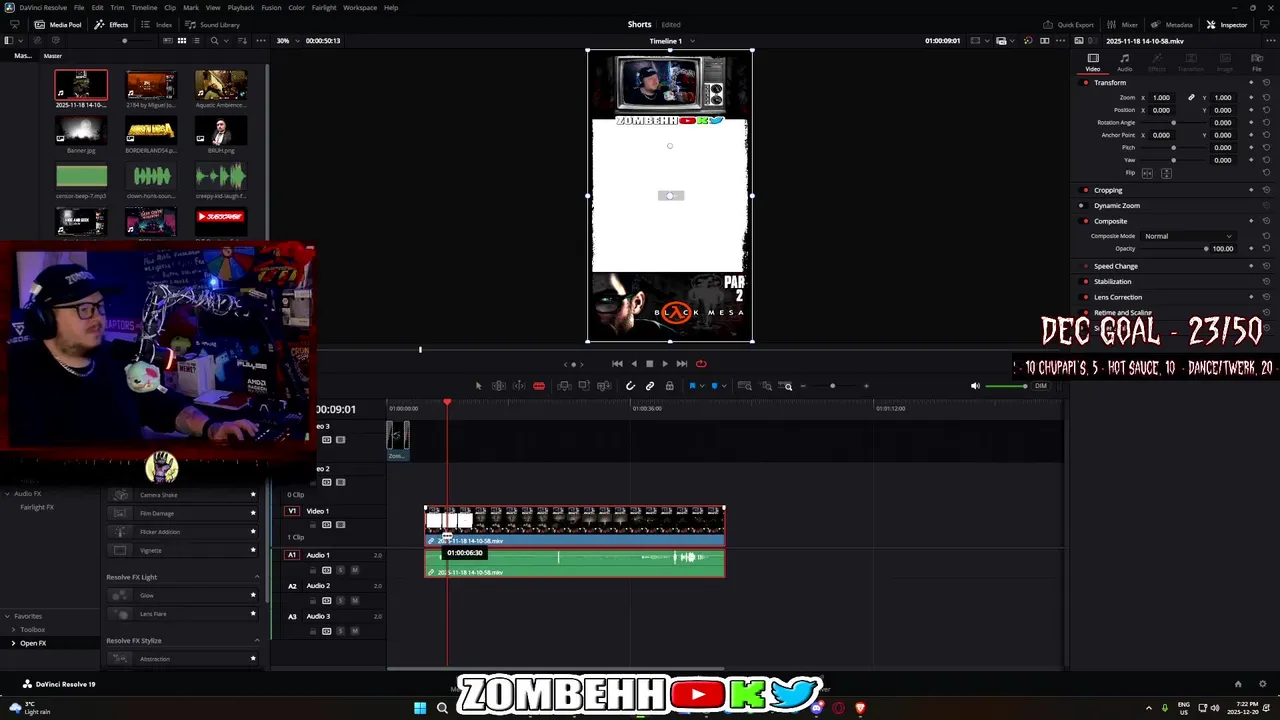Viewport: 1280px width, 720px height.
Task: Enable the Dynamic Zoom toggle
Action: (x=1081, y=205)
